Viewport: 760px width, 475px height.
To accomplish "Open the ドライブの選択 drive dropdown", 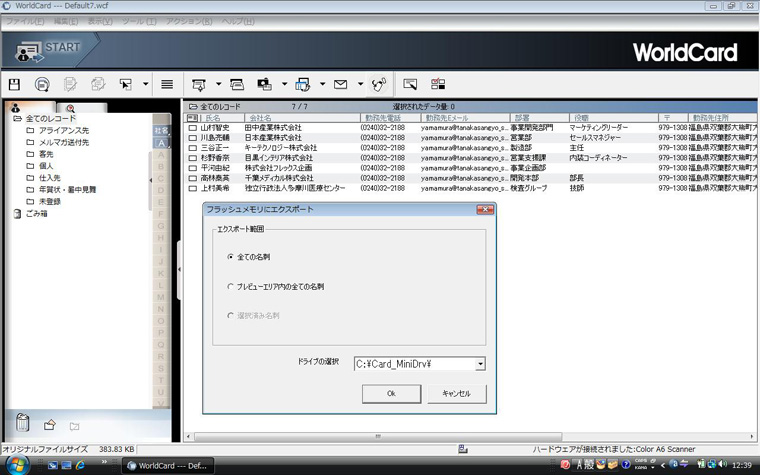I will (480, 364).
